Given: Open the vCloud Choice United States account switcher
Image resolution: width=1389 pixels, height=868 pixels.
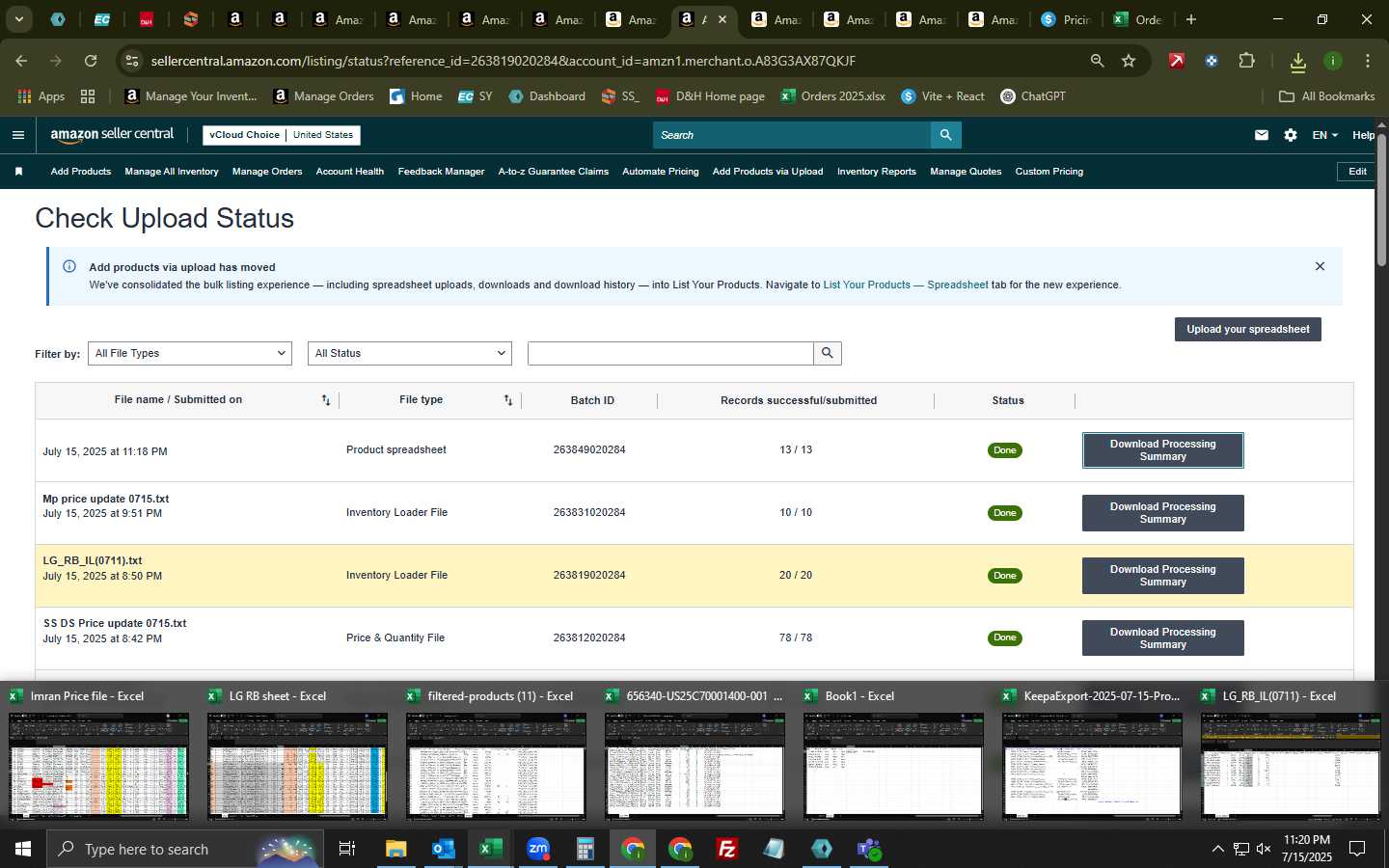Looking at the screenshot, I should [282, 135].
